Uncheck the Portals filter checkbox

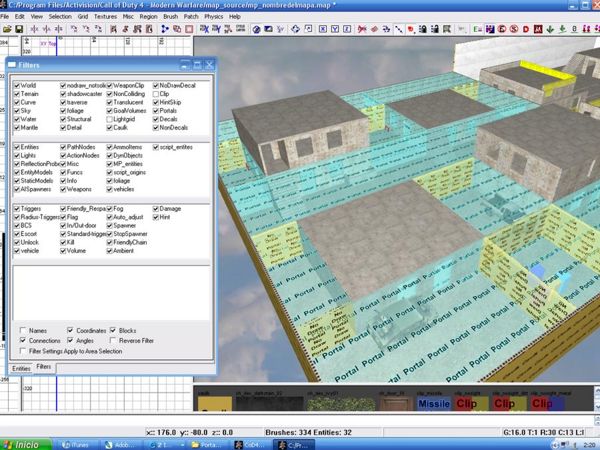pos(155,111)
